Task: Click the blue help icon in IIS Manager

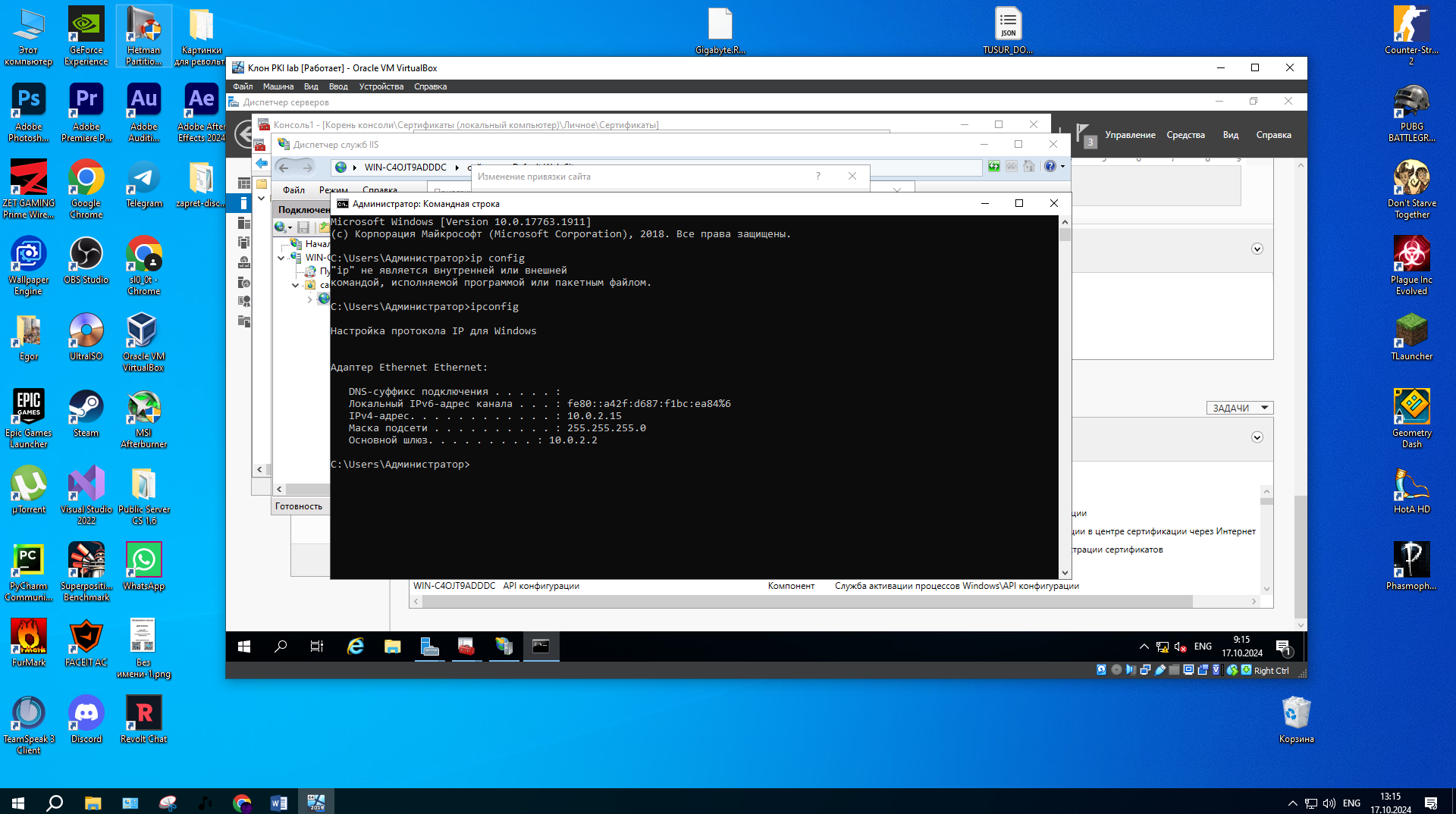Action: point(1050,167)
